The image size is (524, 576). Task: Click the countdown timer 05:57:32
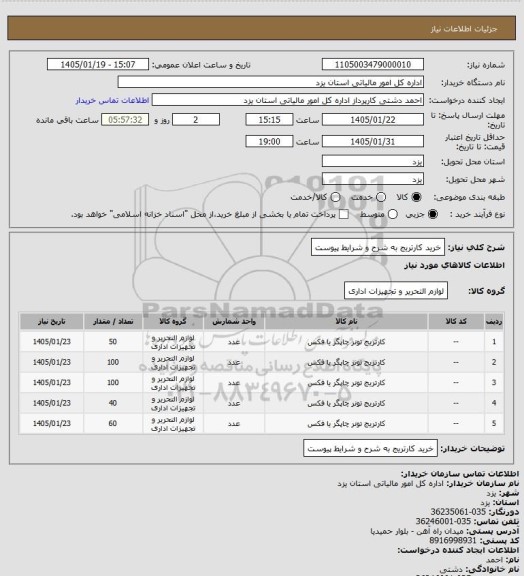click(125, 120)
